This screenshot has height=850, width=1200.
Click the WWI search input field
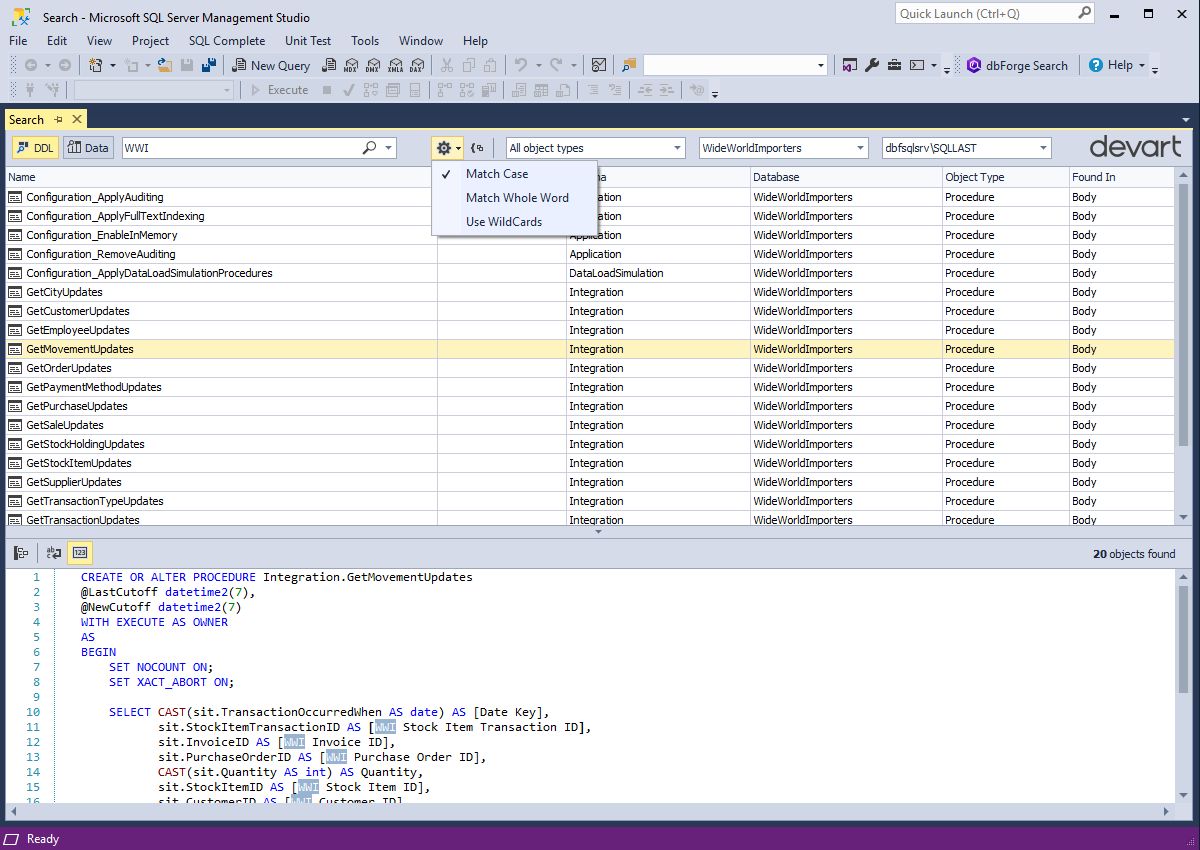(250, 146)
